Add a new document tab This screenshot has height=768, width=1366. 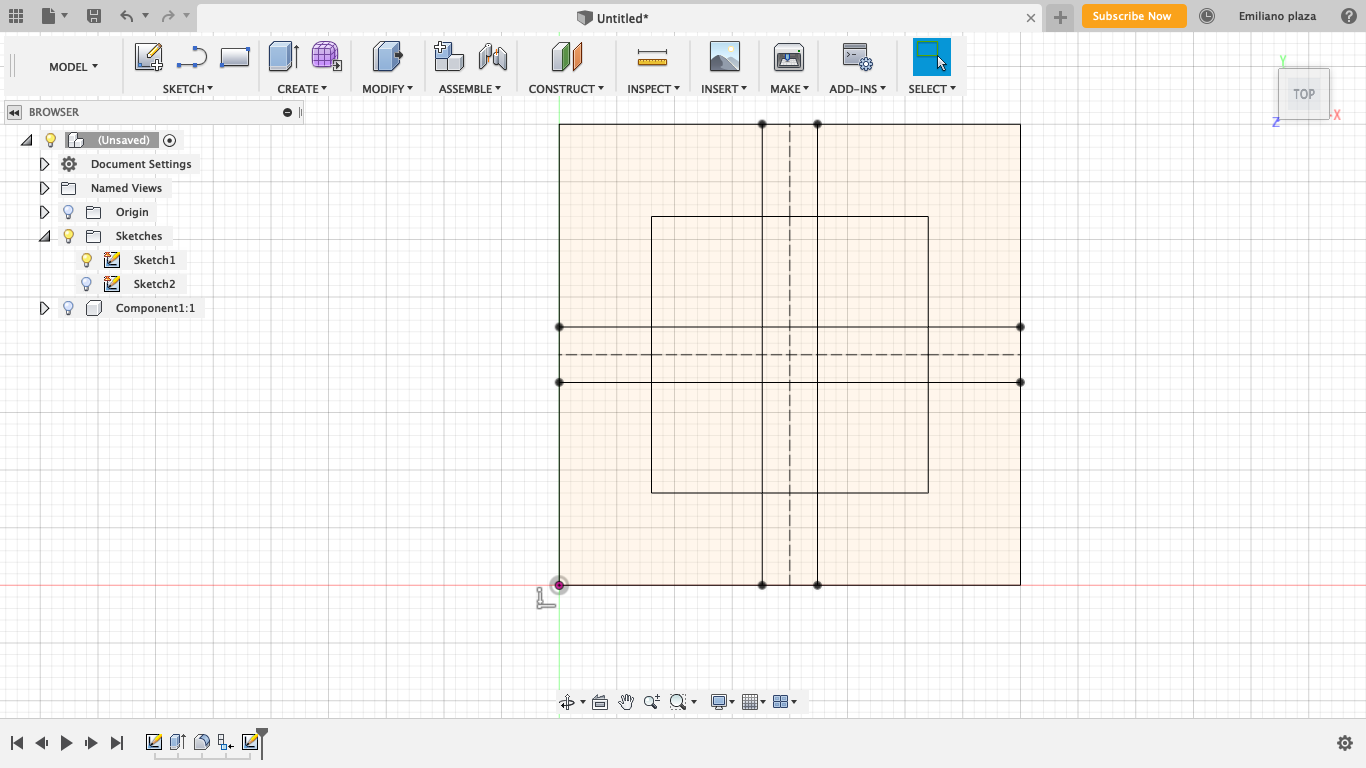[1060, 17]
